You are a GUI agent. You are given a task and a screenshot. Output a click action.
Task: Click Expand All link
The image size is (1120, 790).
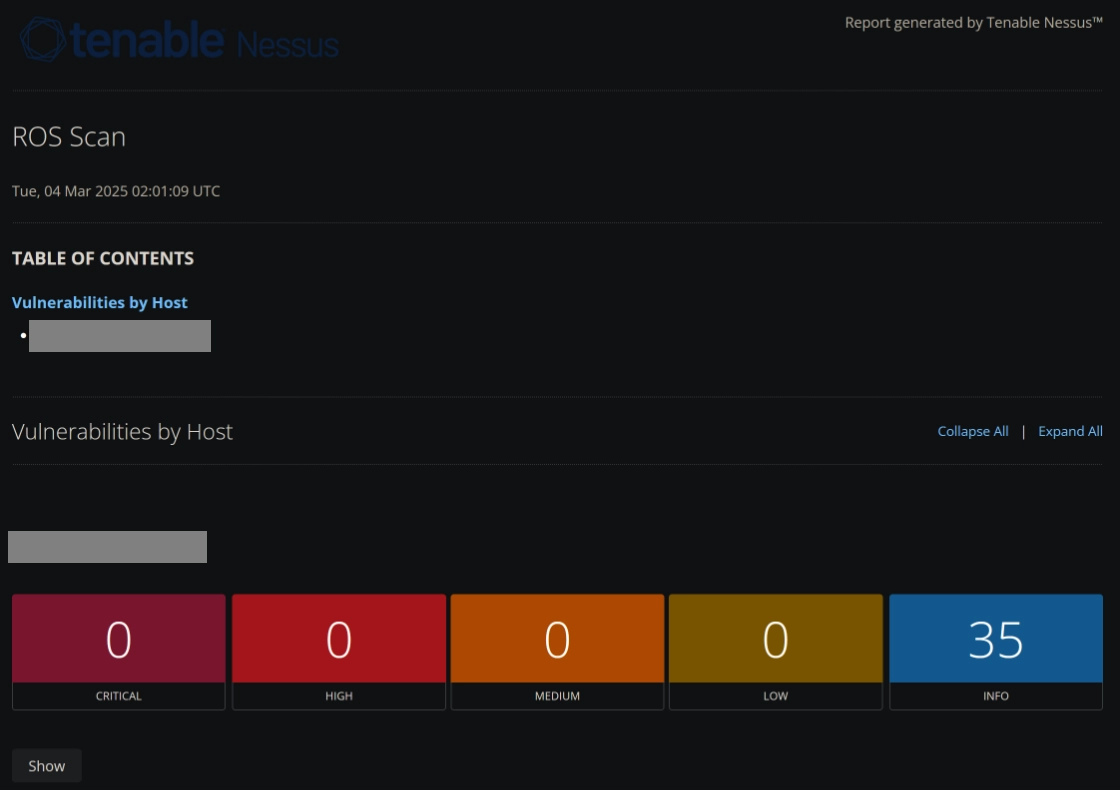1070,431
